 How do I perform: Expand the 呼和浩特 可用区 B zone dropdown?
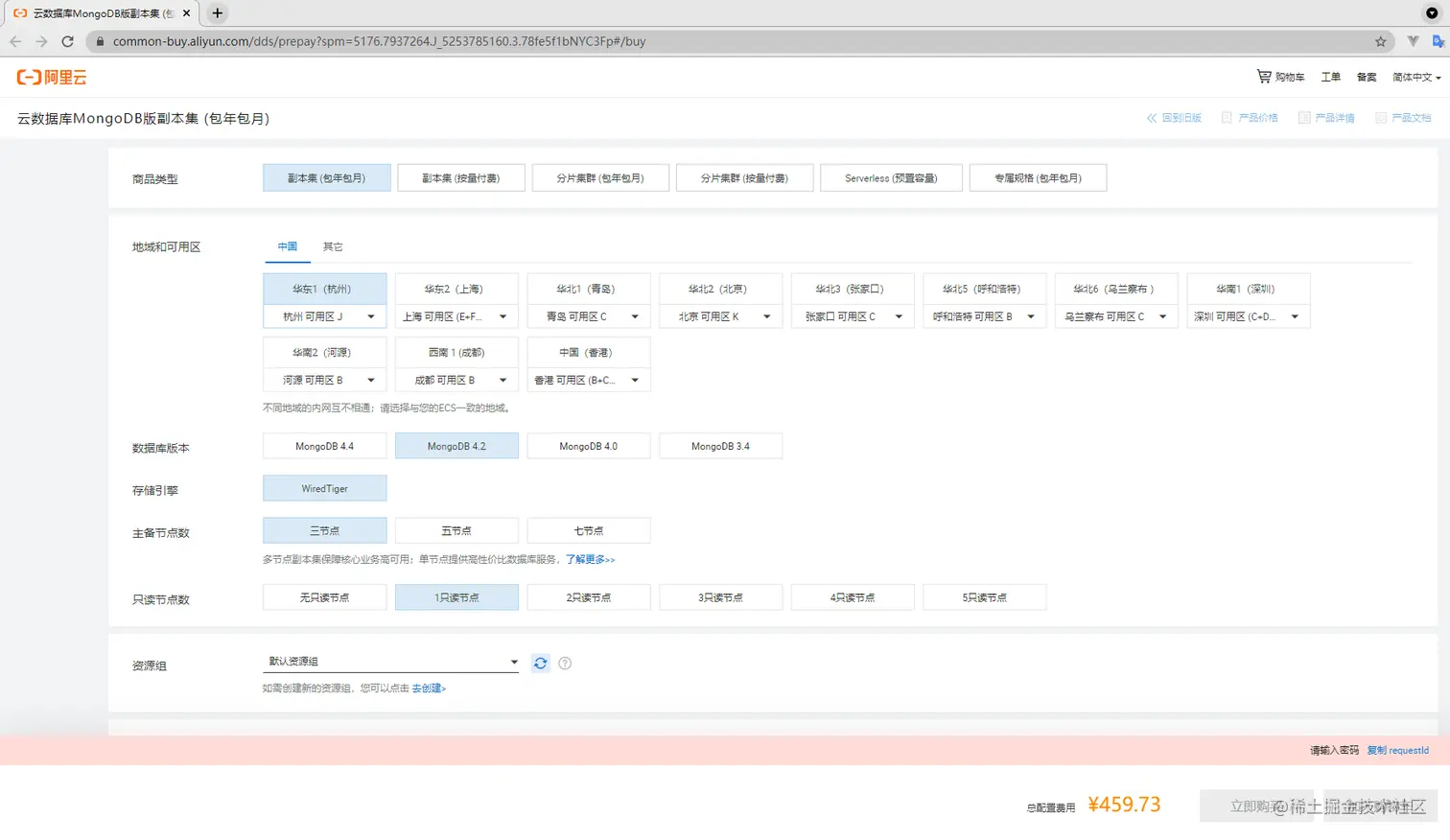click(984, 316)
